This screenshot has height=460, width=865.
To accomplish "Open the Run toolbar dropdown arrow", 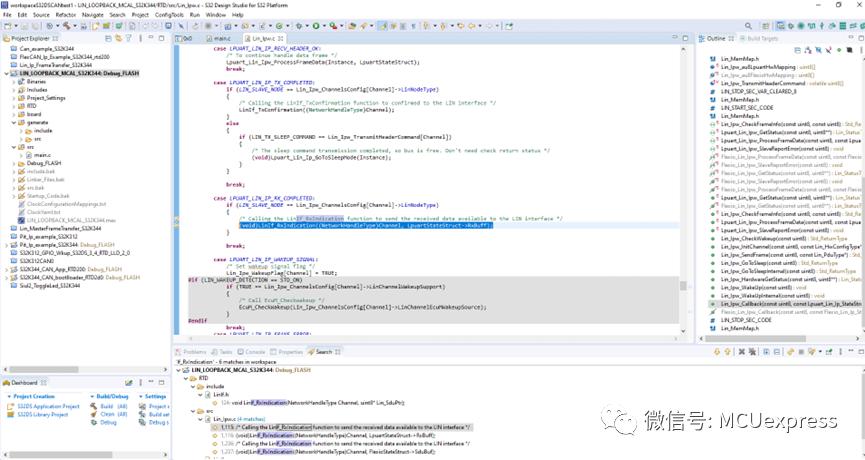I will (324, 26).
